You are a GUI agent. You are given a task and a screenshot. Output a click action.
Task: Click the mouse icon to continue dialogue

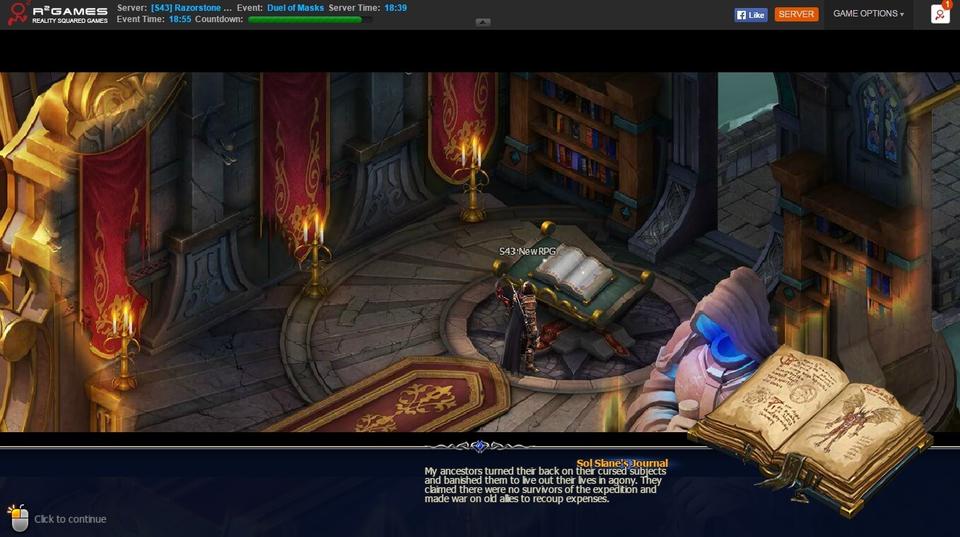coord(17,517)
